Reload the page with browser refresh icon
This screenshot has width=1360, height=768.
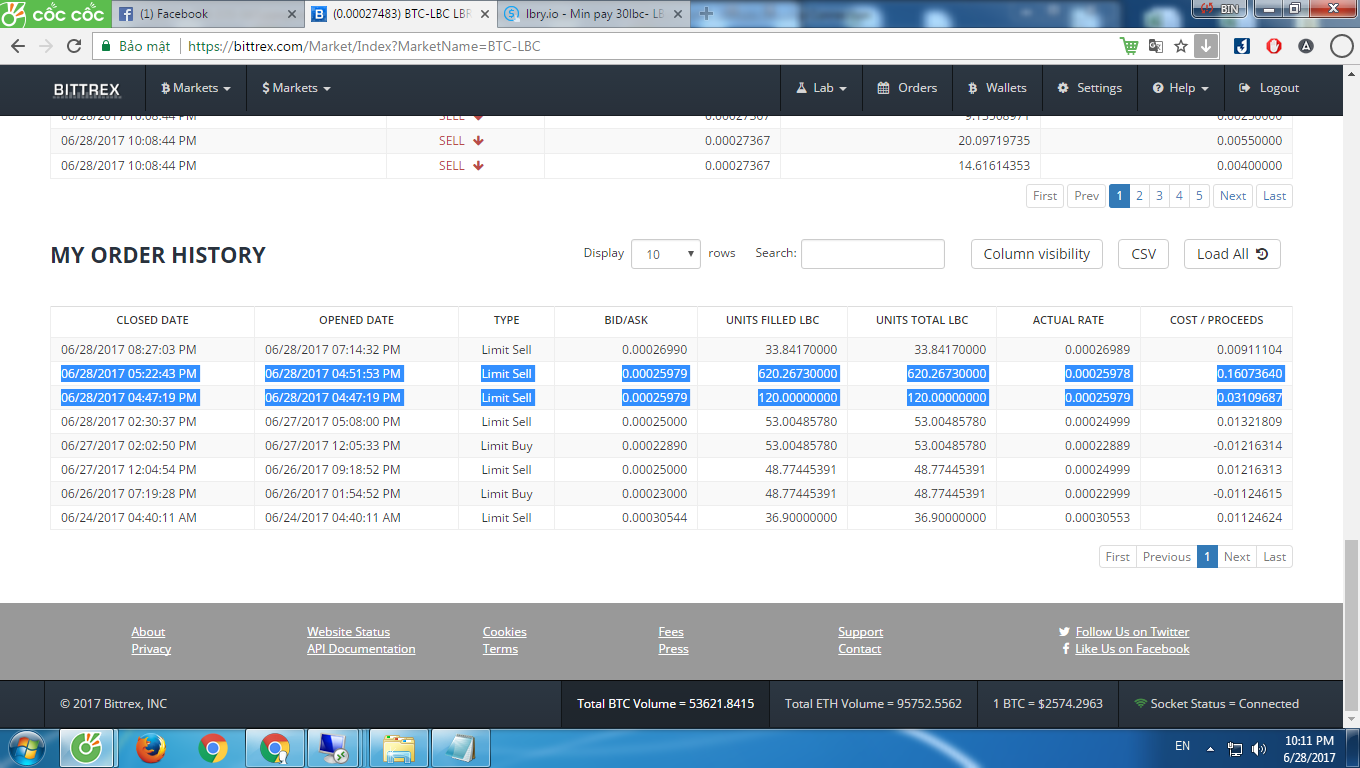pos(73,46)
